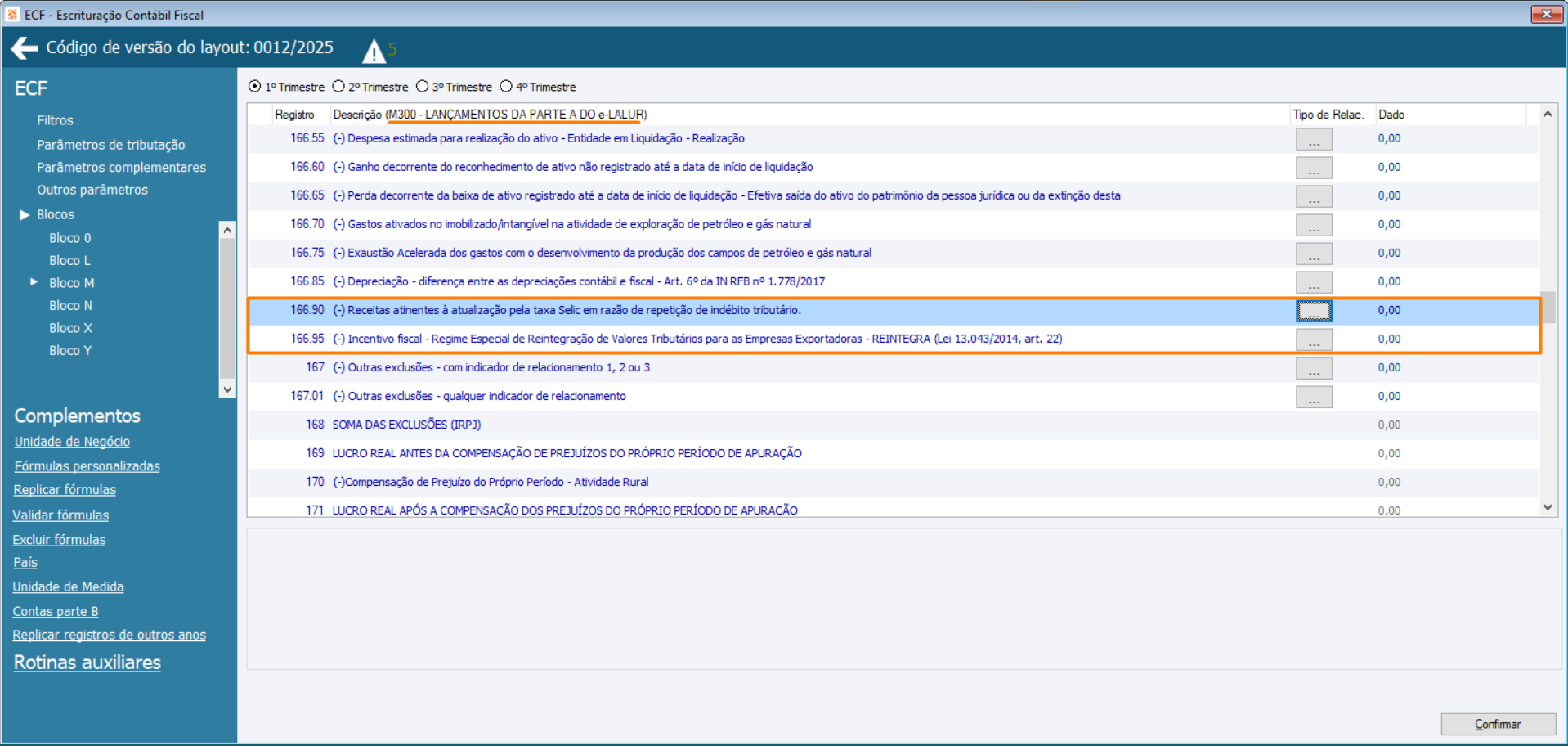Click the ellipsis button for row 167.01
1568x746 pixels.
[x=1314, y=397]
